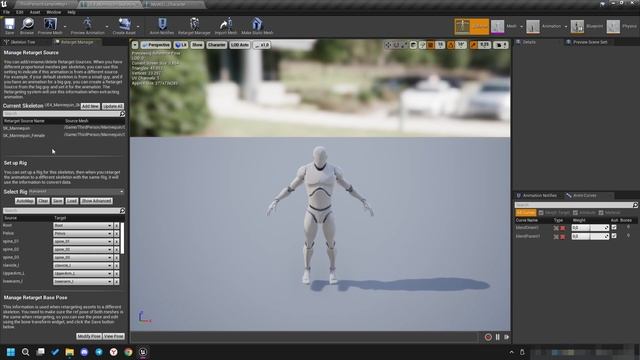This screenshot has height=360, width=640.
Task: Toggle Attribute curve filter checkbox
Action: [575, 213]
